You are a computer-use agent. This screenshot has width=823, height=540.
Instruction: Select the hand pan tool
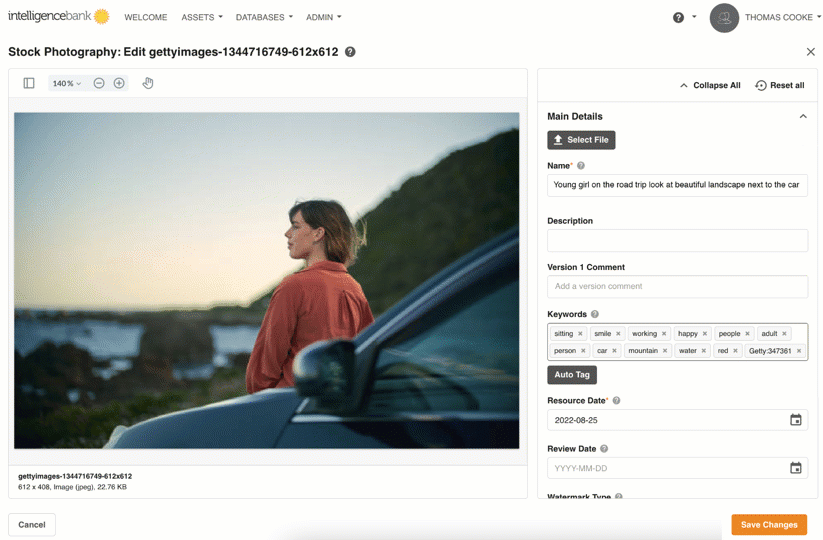pyautogui.click(x=148, y=83)
